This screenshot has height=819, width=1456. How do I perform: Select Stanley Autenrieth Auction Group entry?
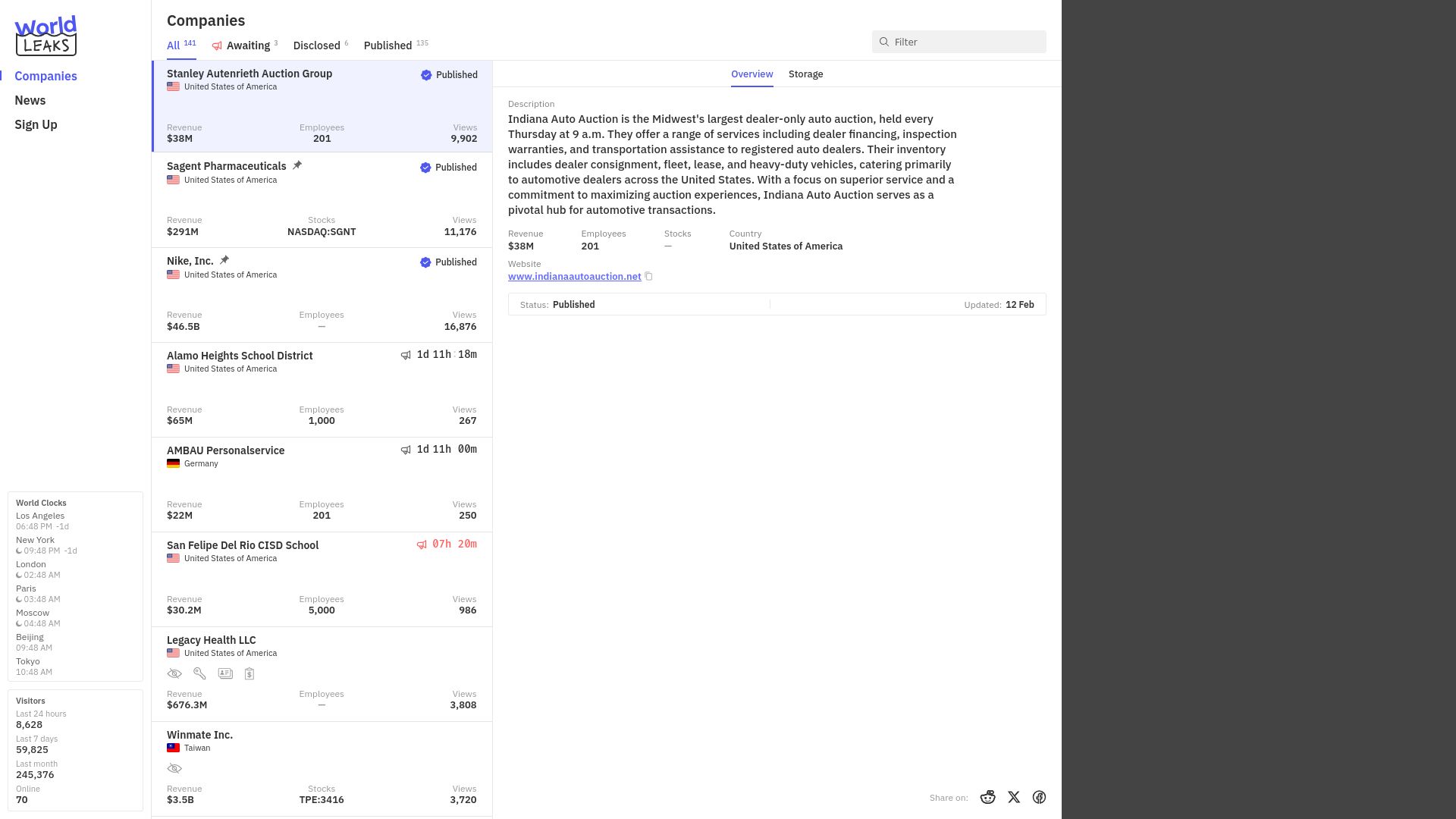322,106
